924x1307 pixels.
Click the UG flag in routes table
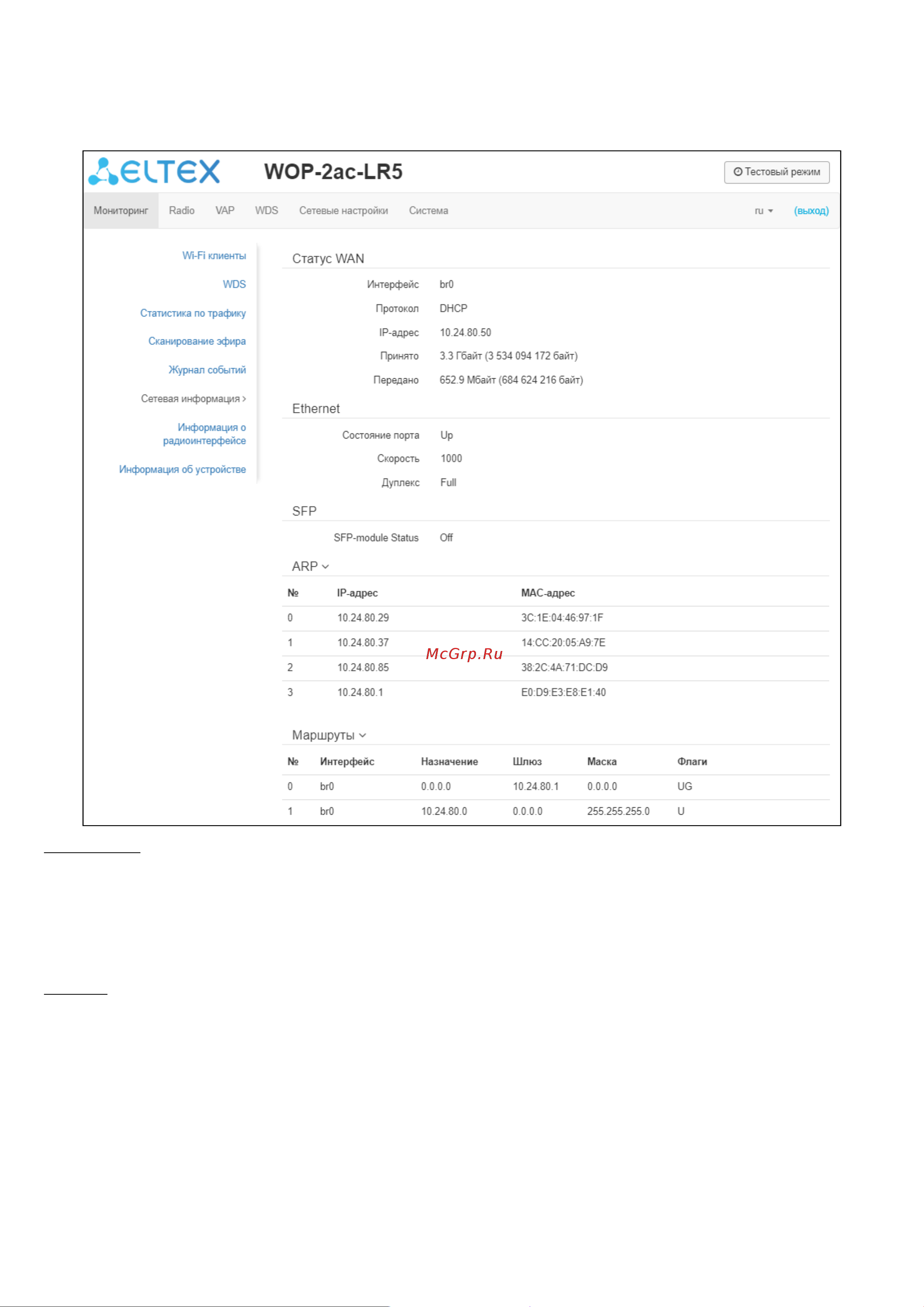click(685, 787)
